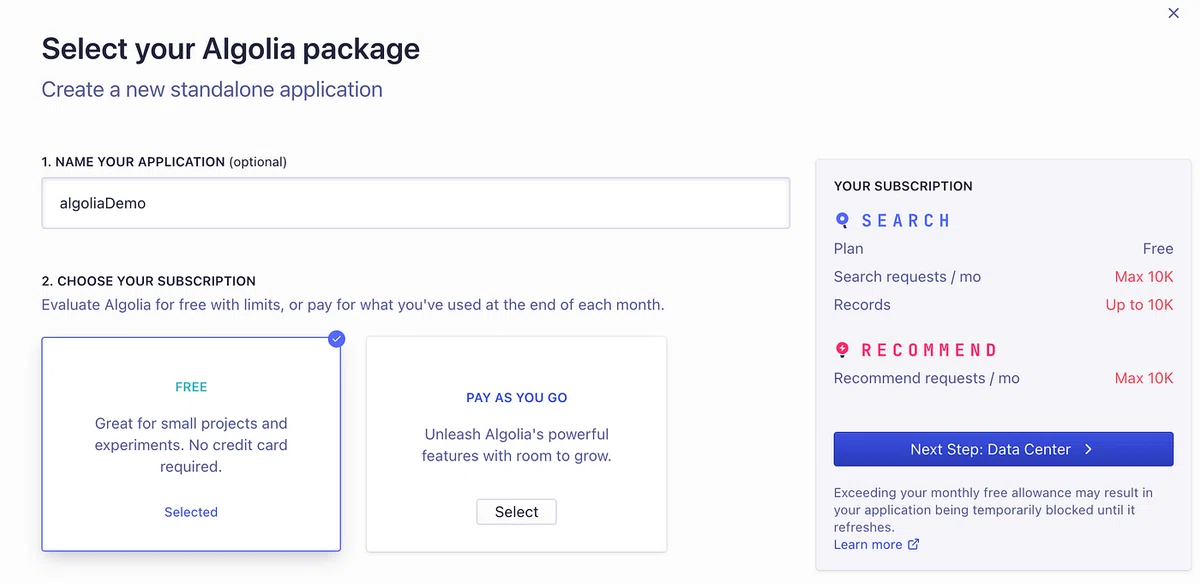
Task: Click the 'Plan' label in subscription panel
Action: point(849,249)
